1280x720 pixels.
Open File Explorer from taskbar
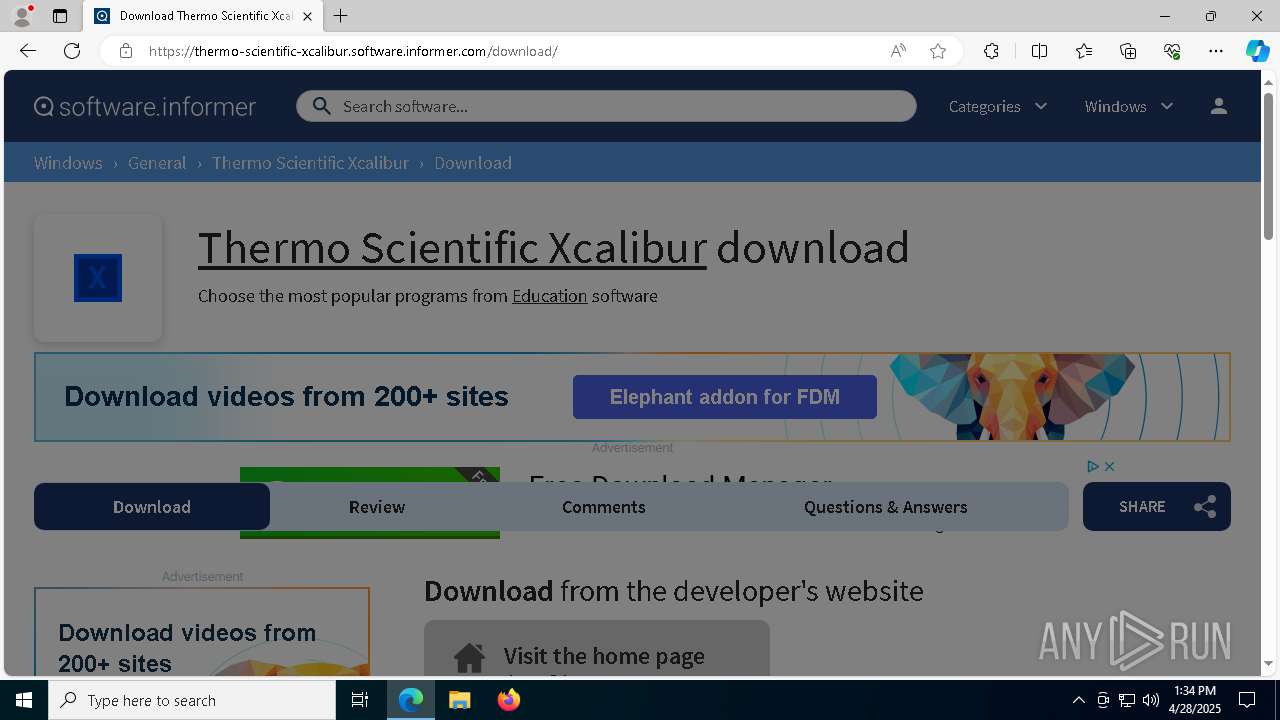pos(460,700)
